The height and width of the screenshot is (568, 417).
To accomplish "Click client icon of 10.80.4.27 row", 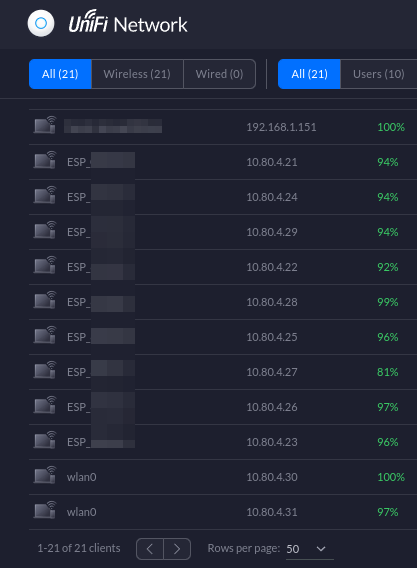I will point(45,370).
